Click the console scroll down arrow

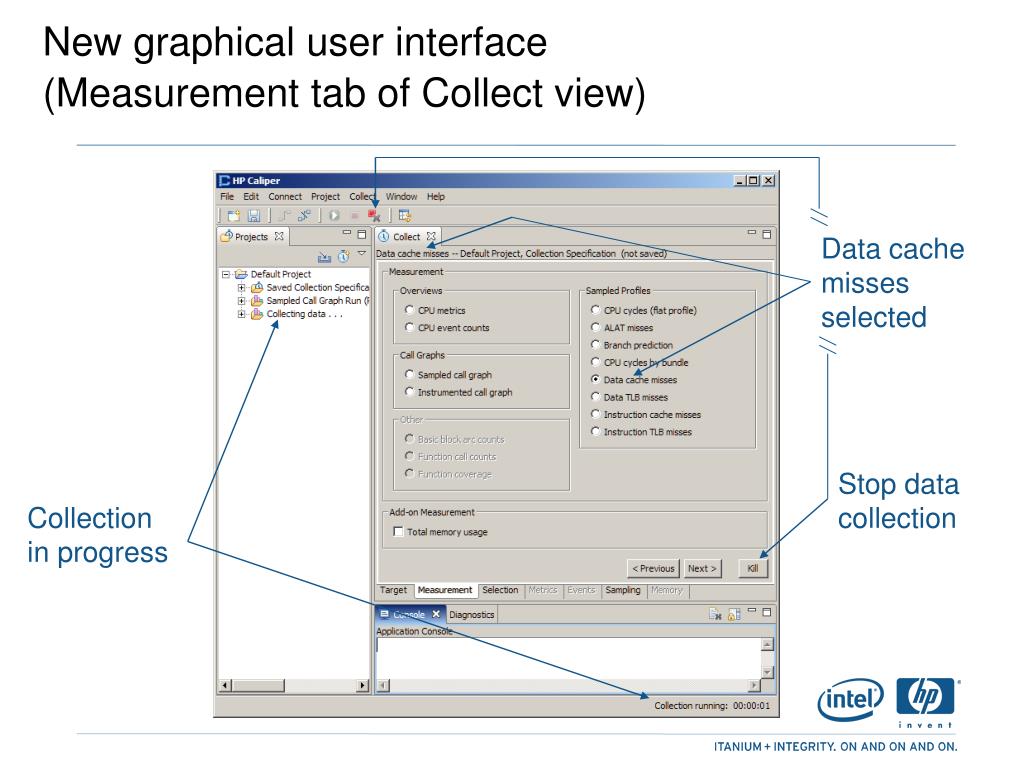[x=767, y=672]
